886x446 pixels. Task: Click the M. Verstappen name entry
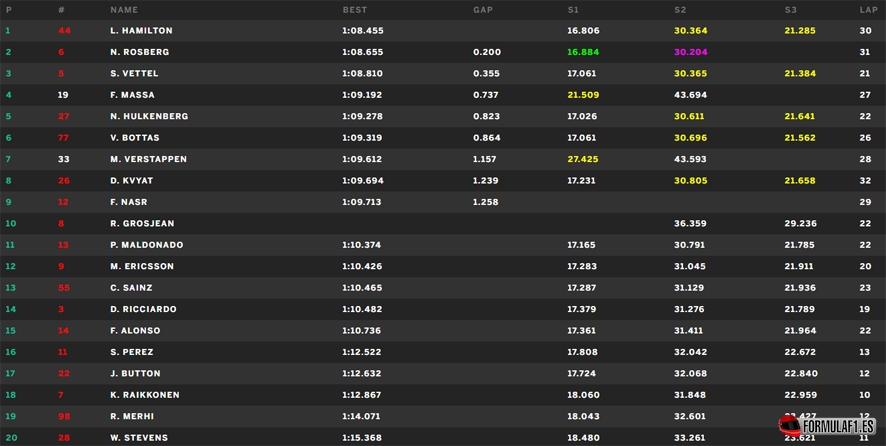(x=149, y=159)
